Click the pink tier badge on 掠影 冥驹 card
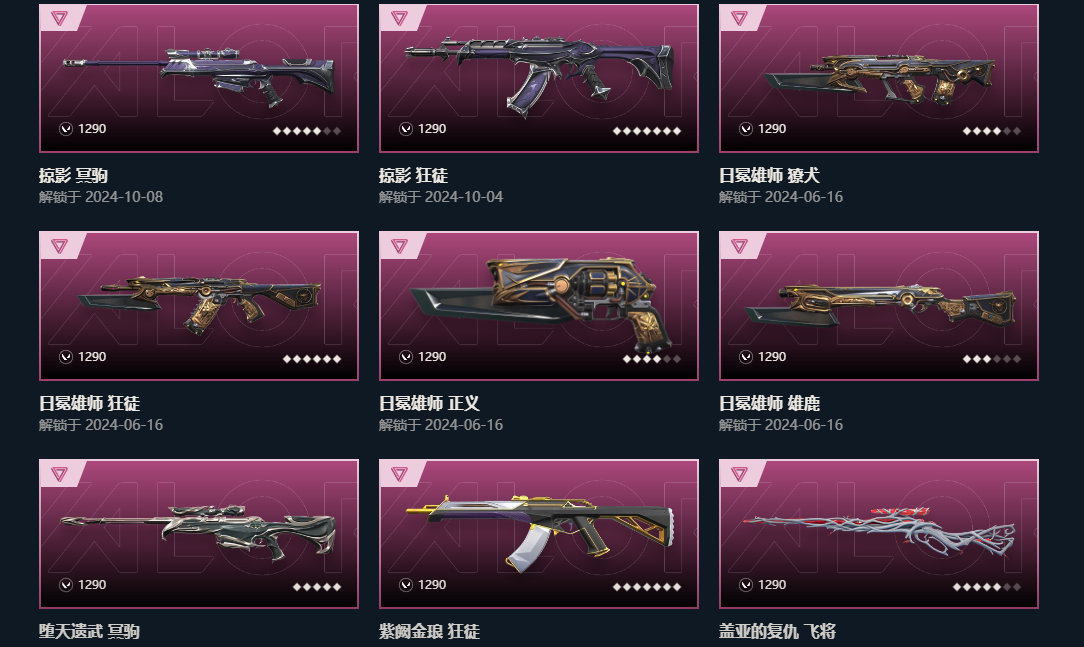1084x647 pixels. click(x=59, y=18)
